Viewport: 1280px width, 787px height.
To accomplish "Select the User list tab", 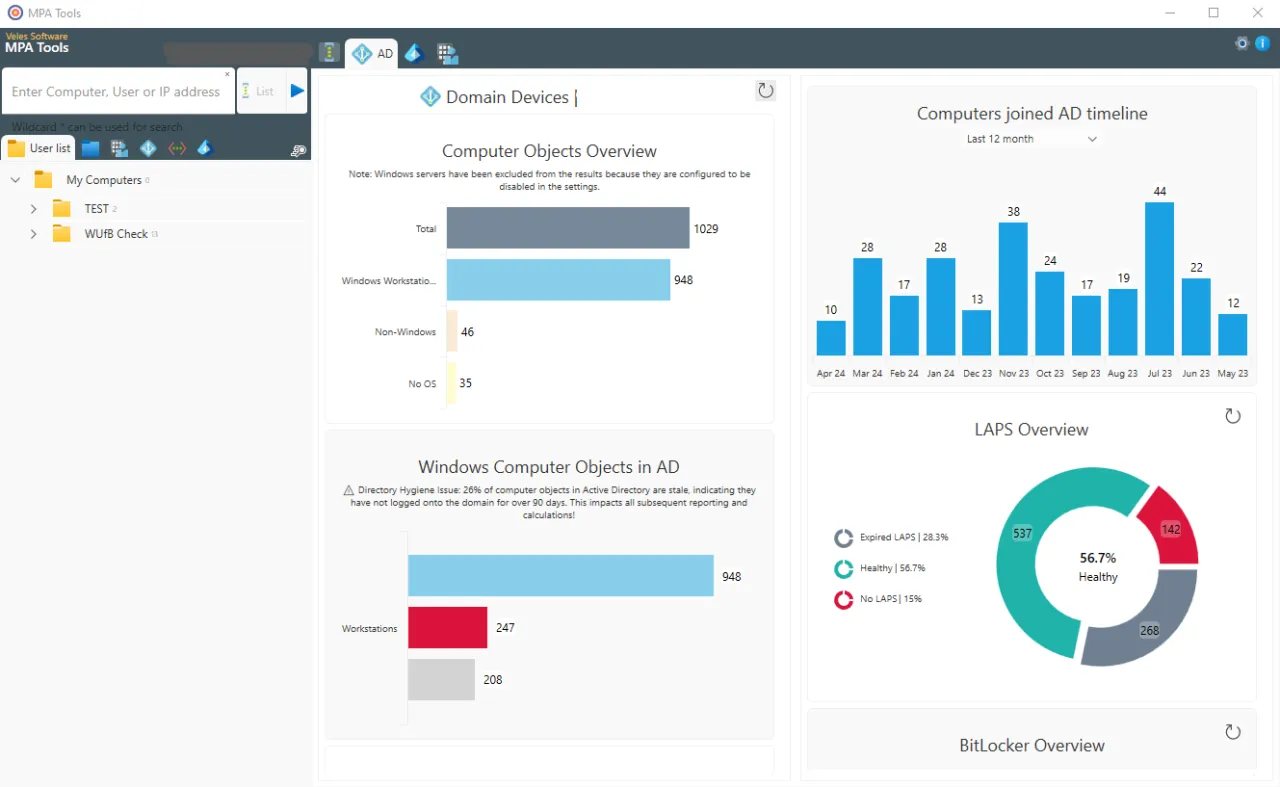I will point(39,148).
